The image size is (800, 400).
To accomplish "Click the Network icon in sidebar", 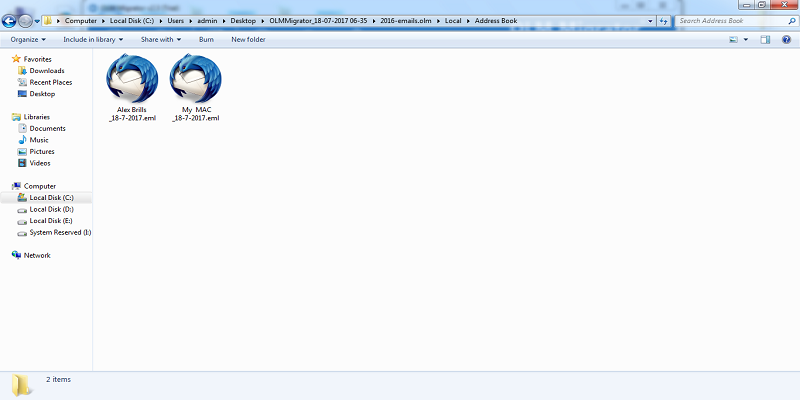I will (16, 255).
